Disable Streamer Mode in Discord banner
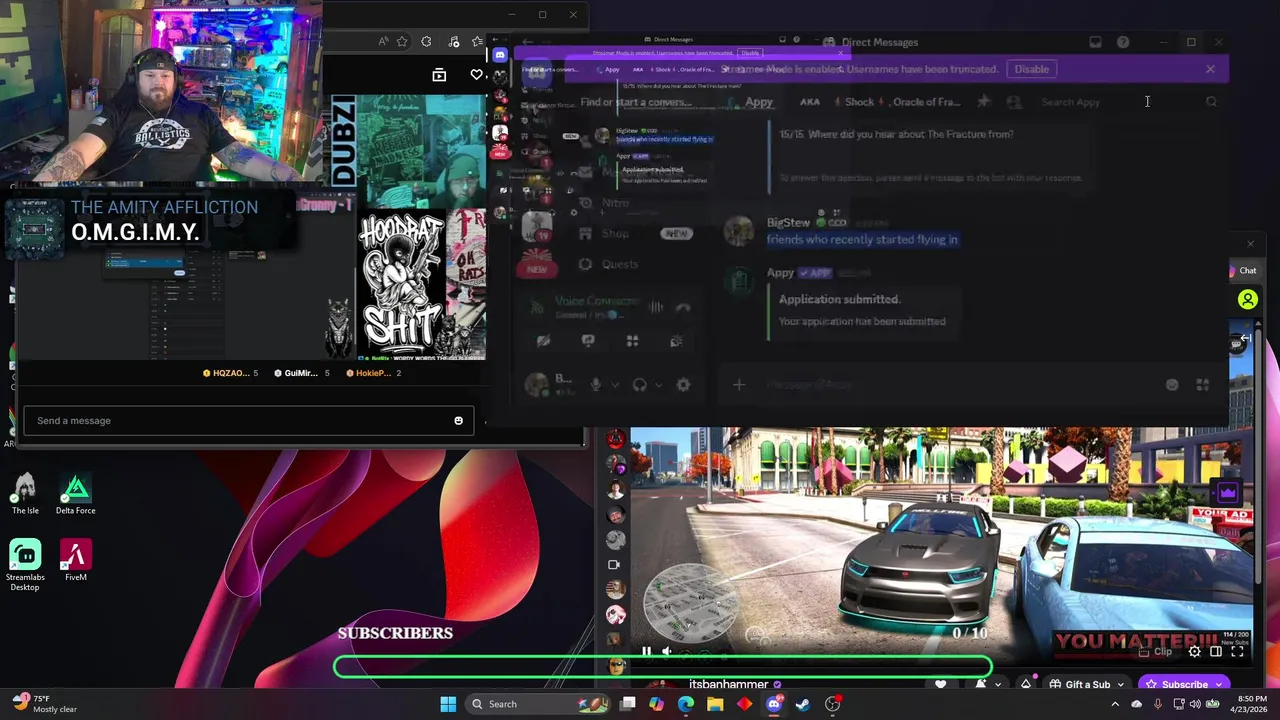The height and width of the screenshot is (720, 1280). pyautogui.click(x=1031, y=69)
